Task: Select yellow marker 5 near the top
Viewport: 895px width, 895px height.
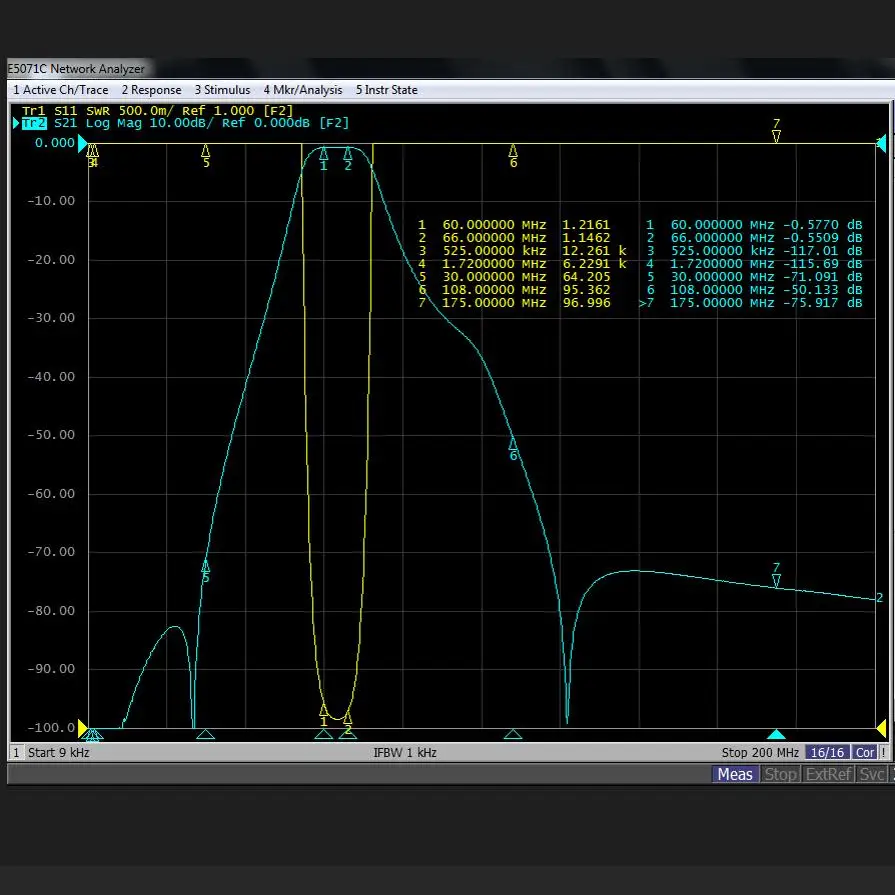Action: (206, 150)
